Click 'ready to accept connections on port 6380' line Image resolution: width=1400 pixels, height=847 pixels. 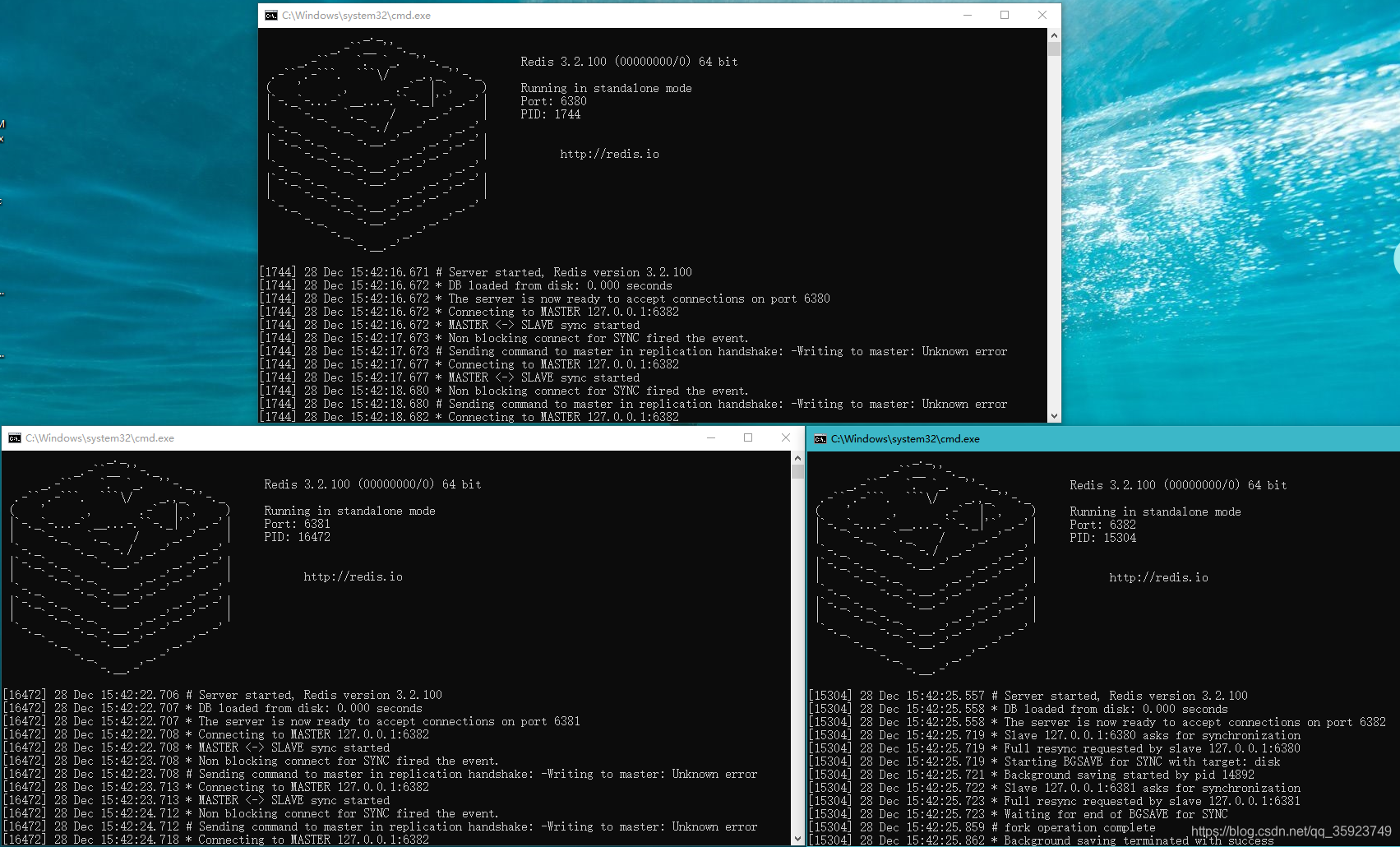(545, 299)
